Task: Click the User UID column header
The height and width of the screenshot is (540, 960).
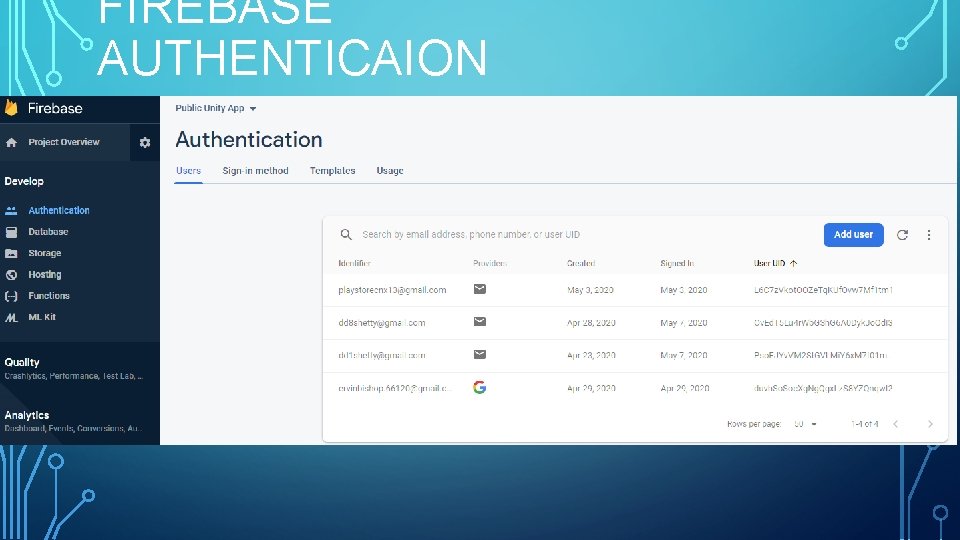Action: 770,263
